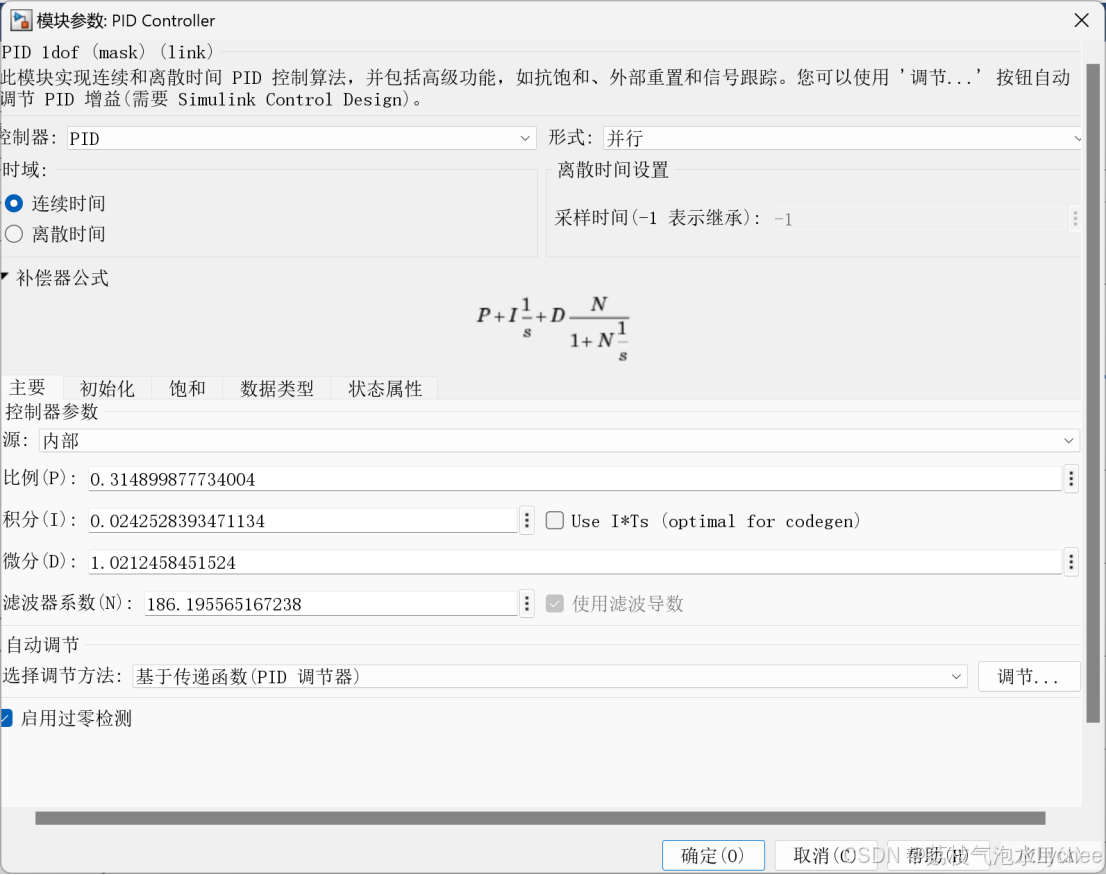Click the 采样时间 field showing -1
The height and width of the screenshot is (875, 1106).
918,219
